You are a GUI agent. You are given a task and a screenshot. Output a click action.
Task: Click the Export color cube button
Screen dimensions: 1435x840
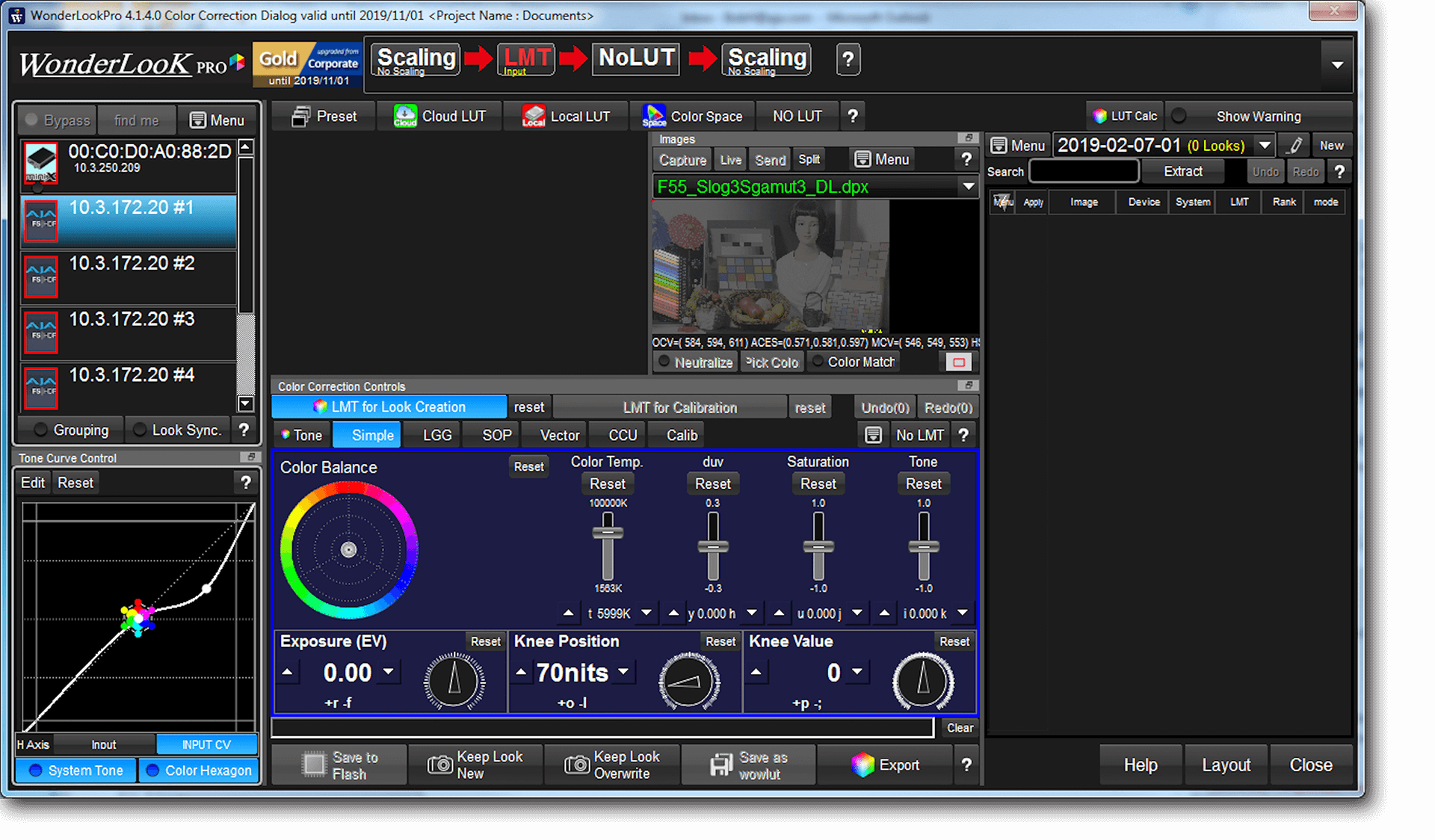[863, 765]
